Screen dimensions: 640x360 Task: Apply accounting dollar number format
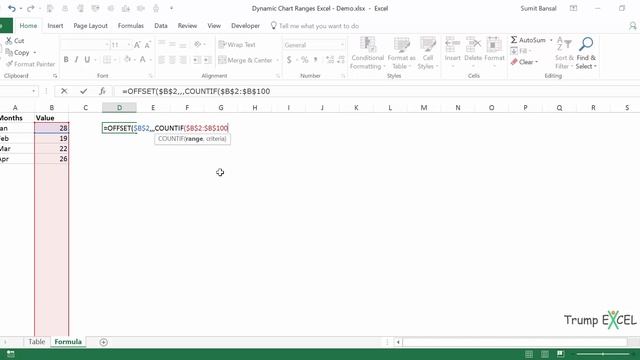(x=289, y=60)
